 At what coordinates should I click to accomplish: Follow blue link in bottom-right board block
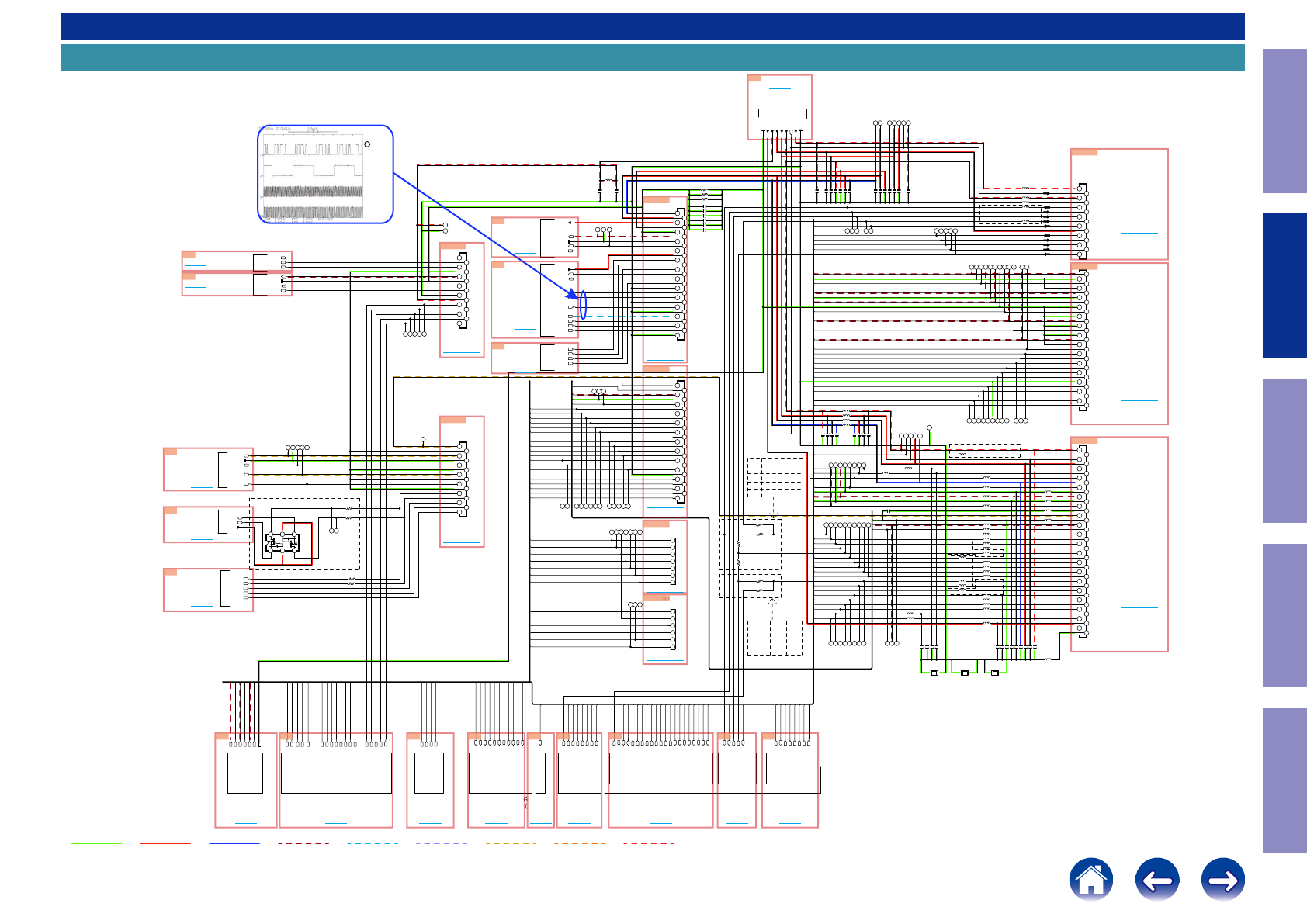pos(1139,607)
